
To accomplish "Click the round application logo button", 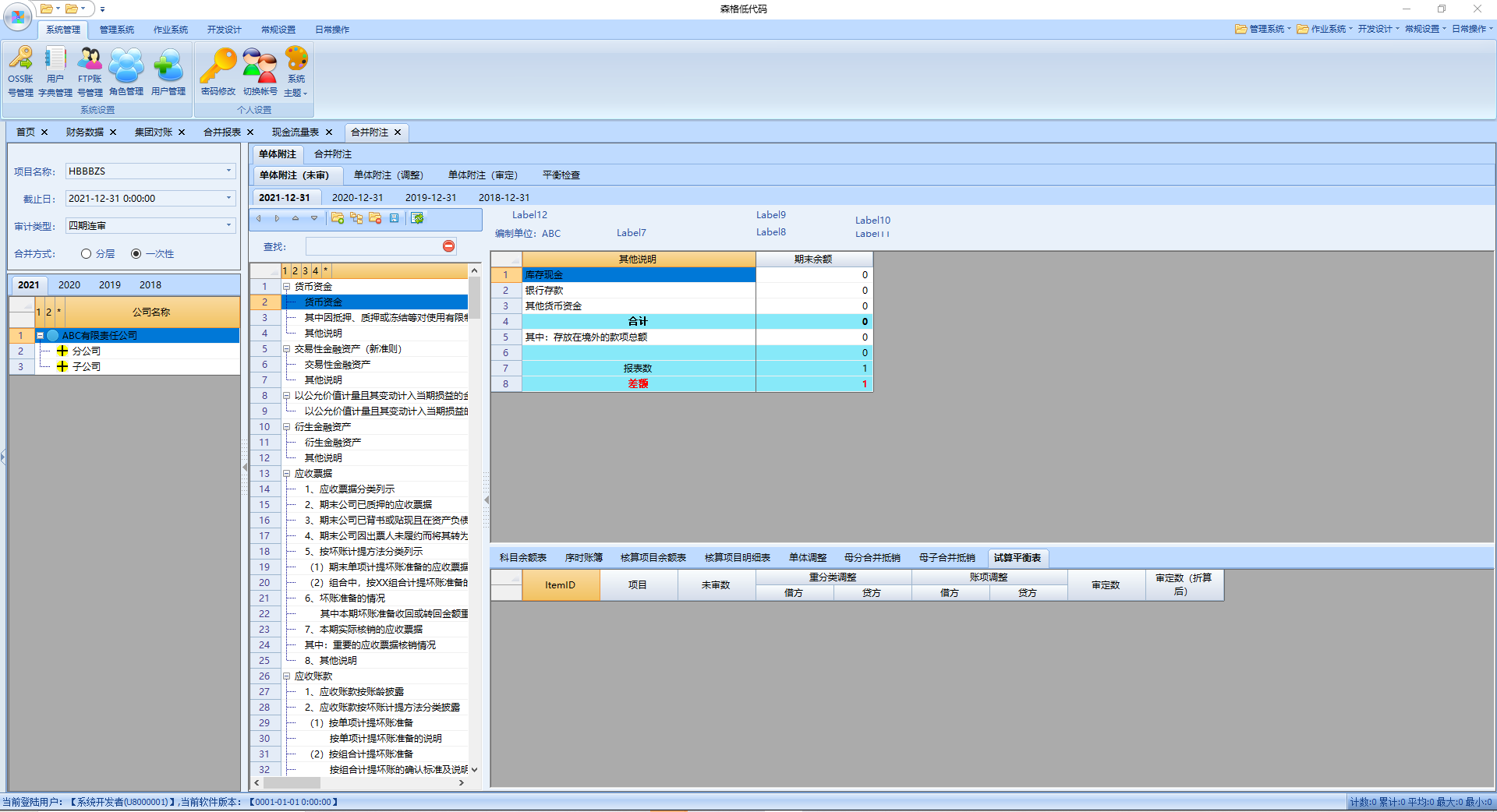I will pyautogui.click(x=18, y=16).
